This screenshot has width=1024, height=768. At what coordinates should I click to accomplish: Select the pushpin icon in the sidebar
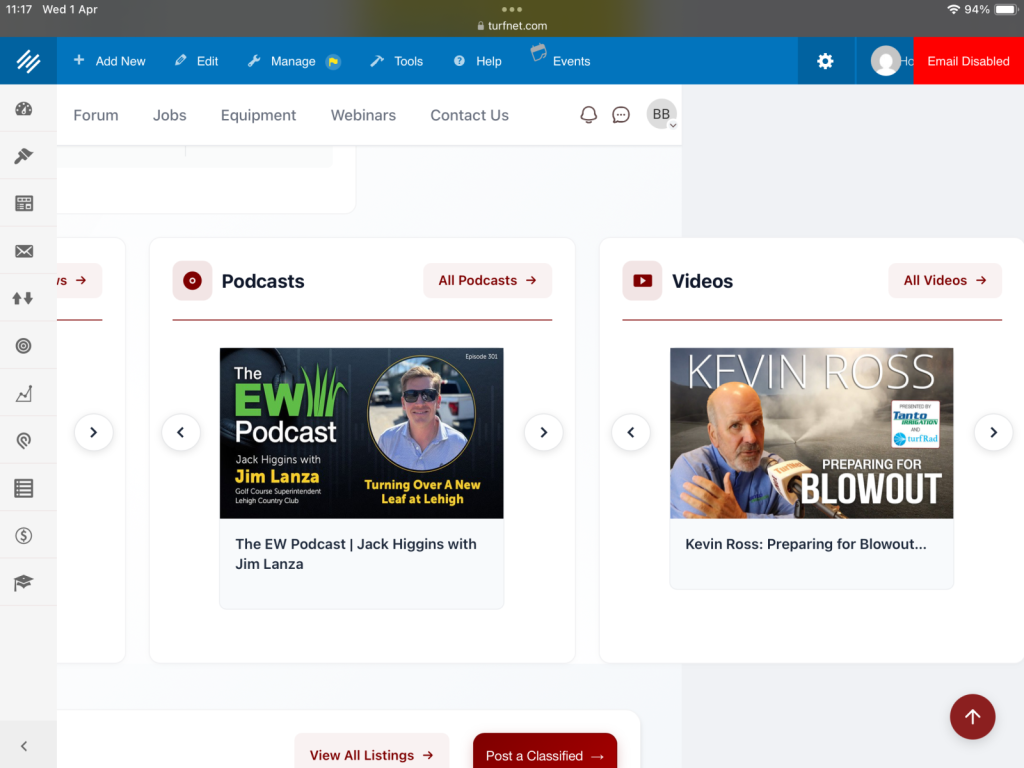(24, 156)
